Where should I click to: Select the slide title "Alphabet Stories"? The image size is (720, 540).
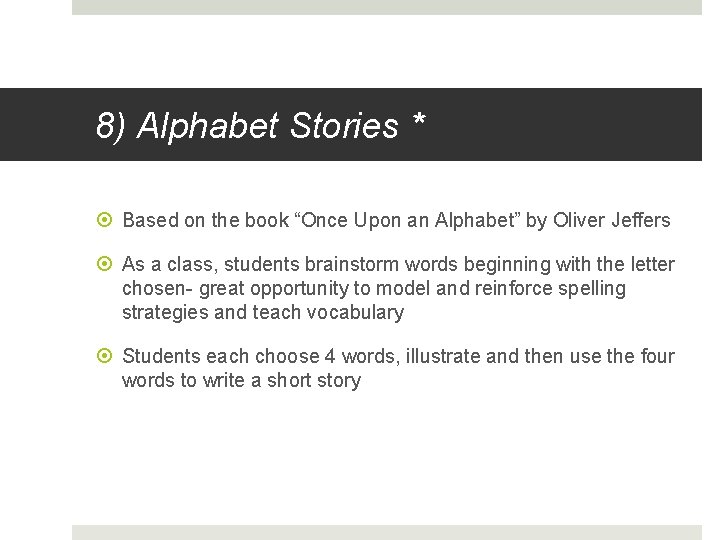[267, 126]
